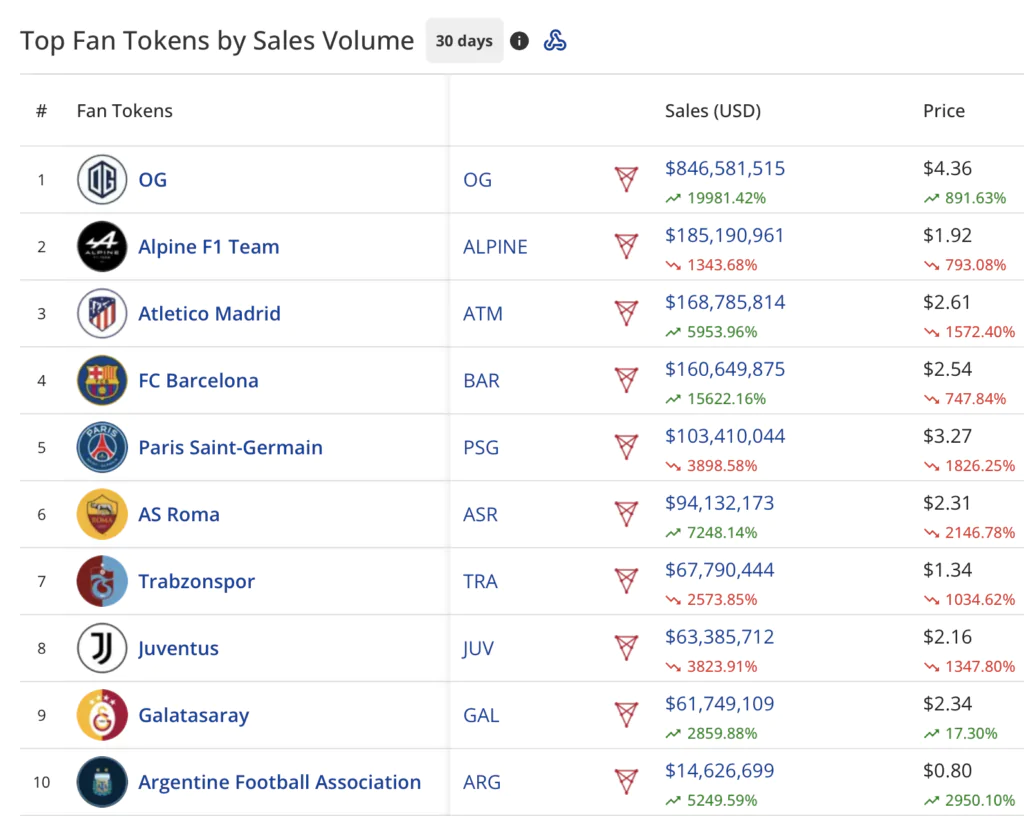Click the Atletico Madrid crest icon
The height and width of the screenshot is (816, 1024).
(x=102, y=314)
